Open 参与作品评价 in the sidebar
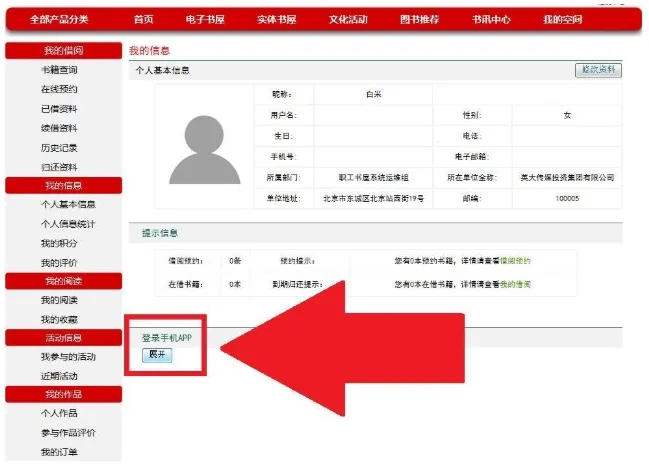 [x=68, y=433]
